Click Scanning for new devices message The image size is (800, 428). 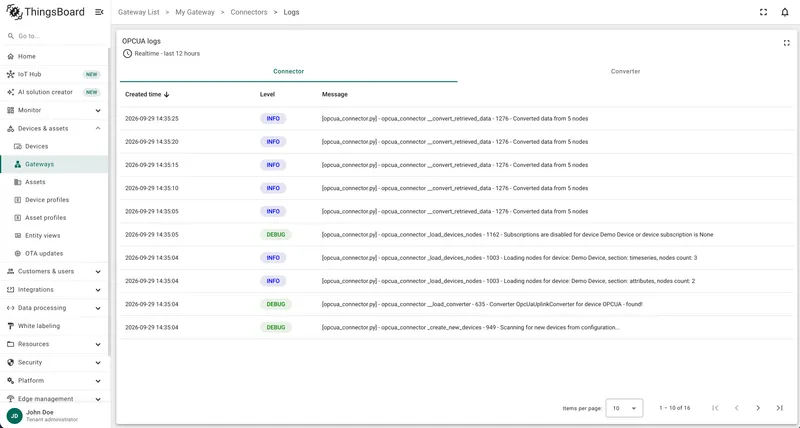[x=471, y=328]
